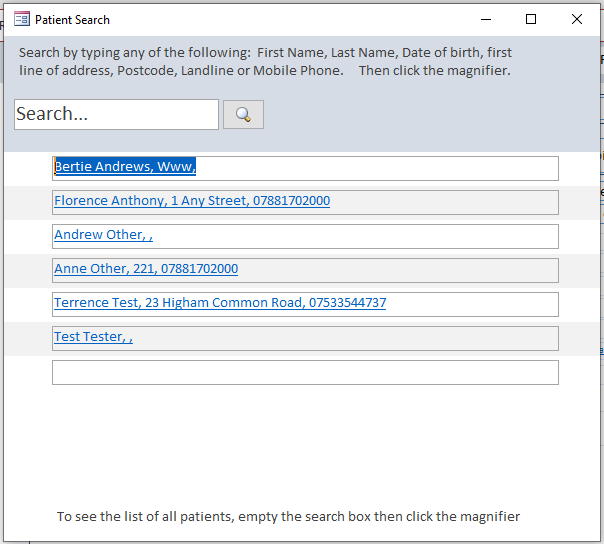Viewport: 604px width, 544px height.
Task: Open Terrence Test, 23 Higham Common Road
Action: click(220, 303)
